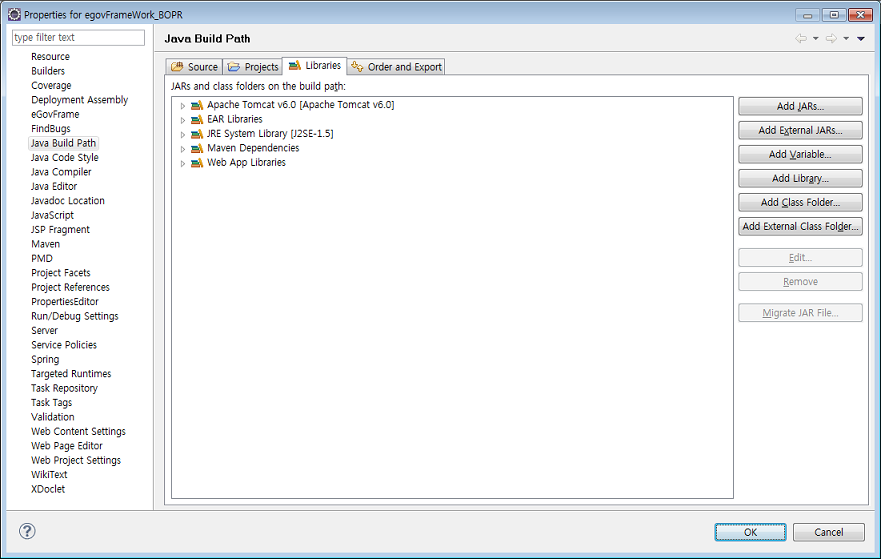Switch to the Source tab

point(194,67)
